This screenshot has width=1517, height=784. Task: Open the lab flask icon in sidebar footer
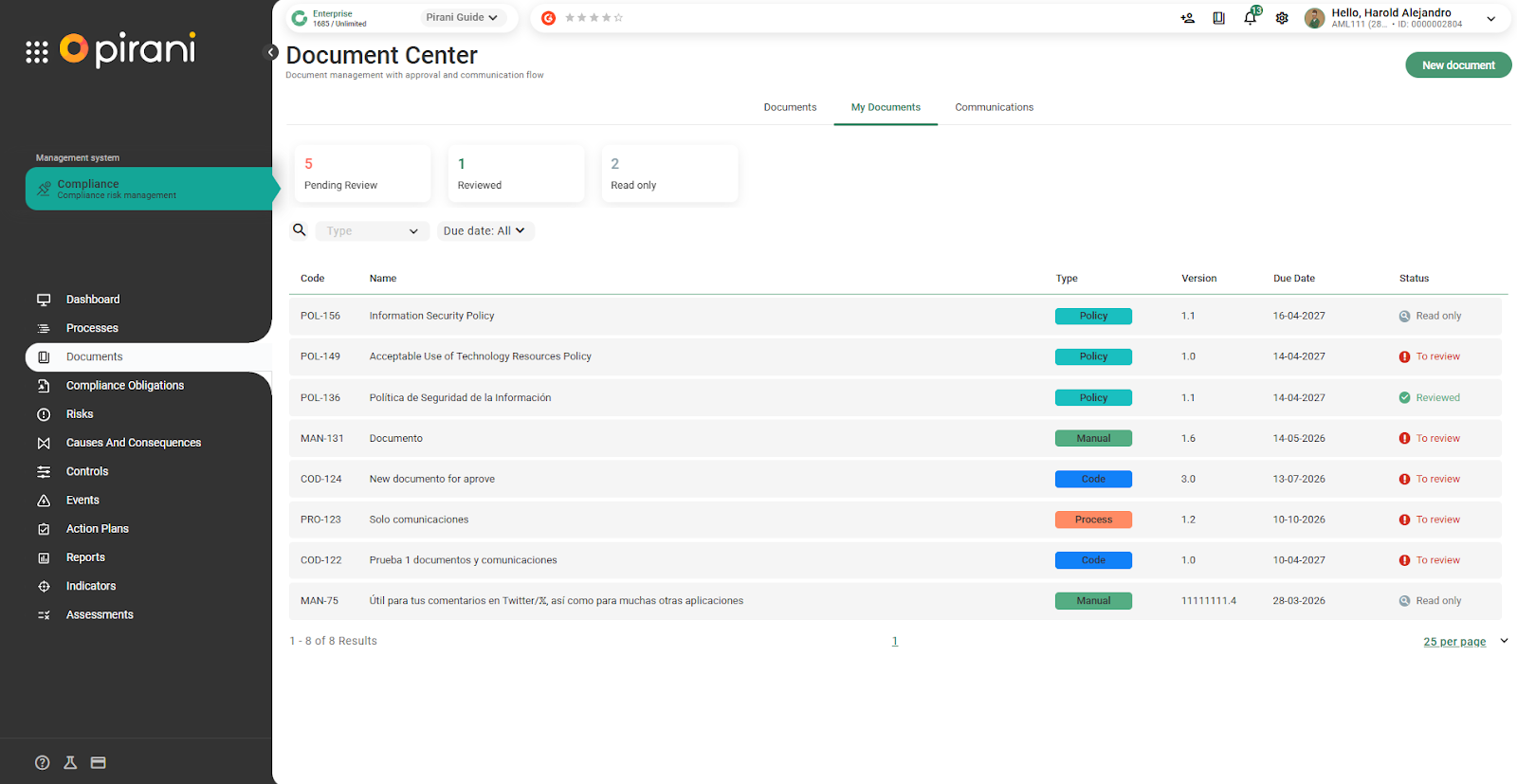[x=70, y=762]
